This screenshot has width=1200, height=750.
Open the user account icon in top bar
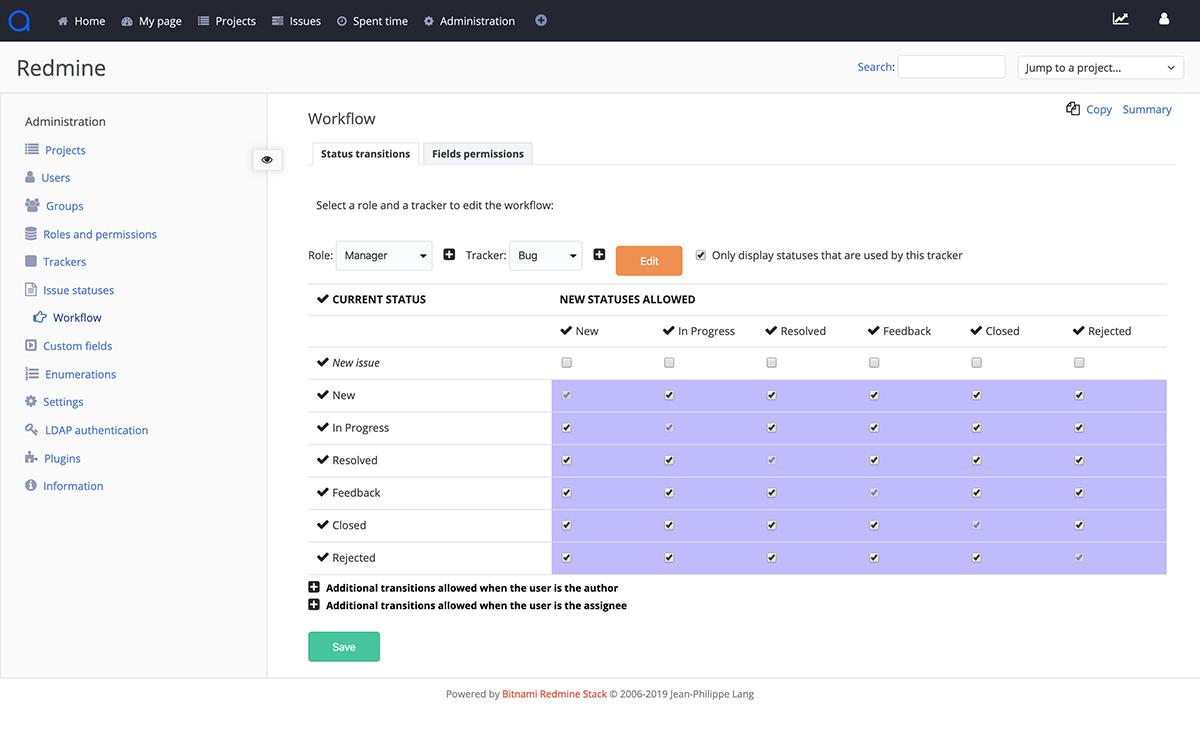1164,18
